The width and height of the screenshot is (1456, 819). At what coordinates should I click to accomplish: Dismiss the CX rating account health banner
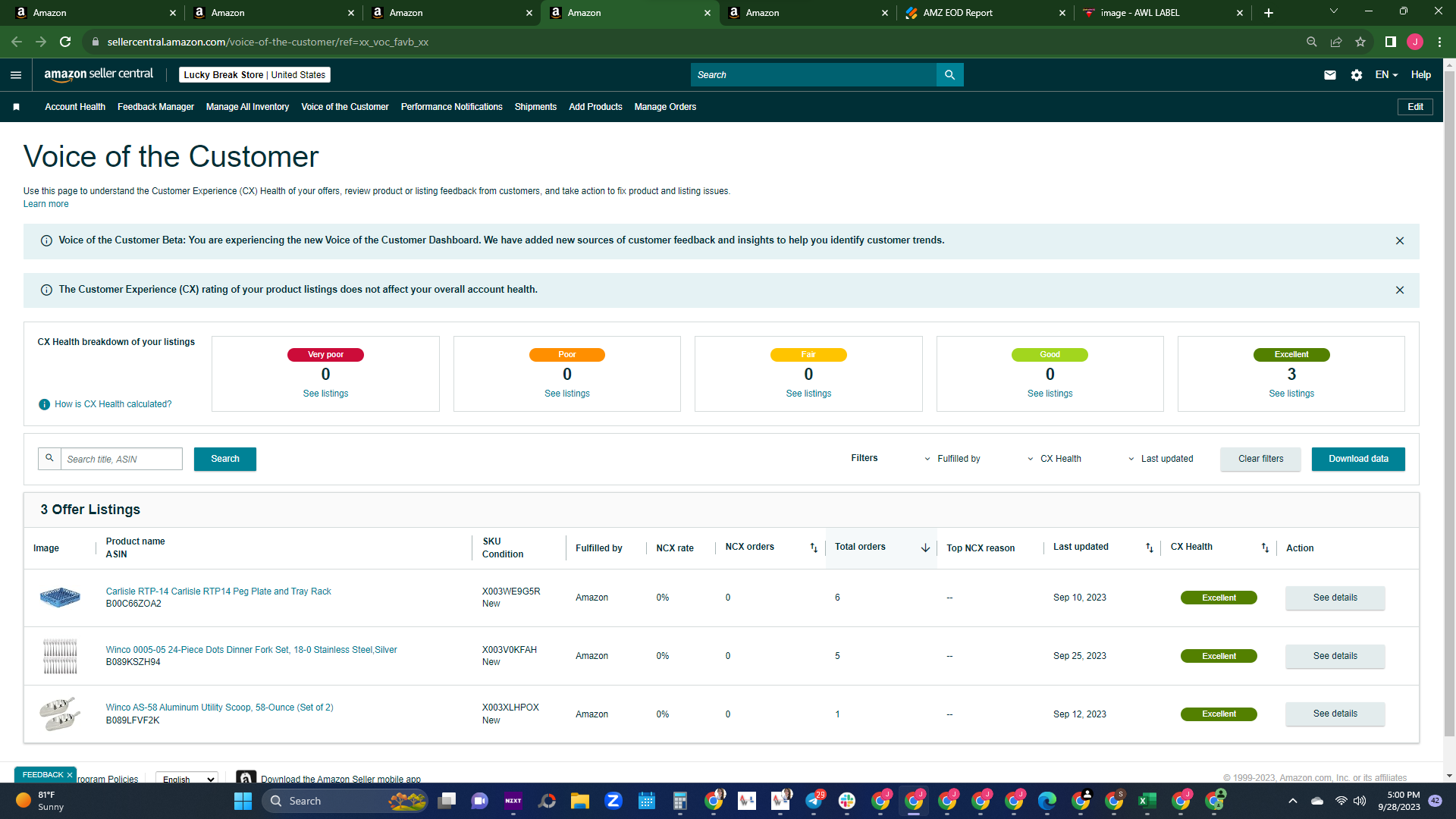pos(1400,290)
